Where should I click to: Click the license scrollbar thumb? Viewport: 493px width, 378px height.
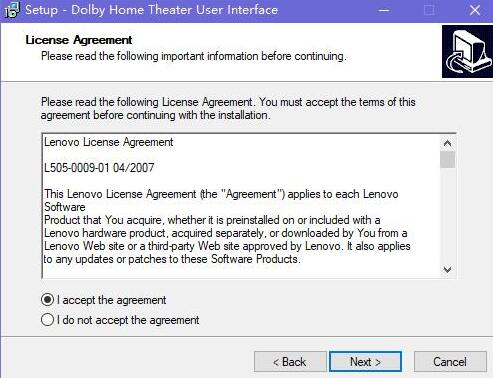447,160
